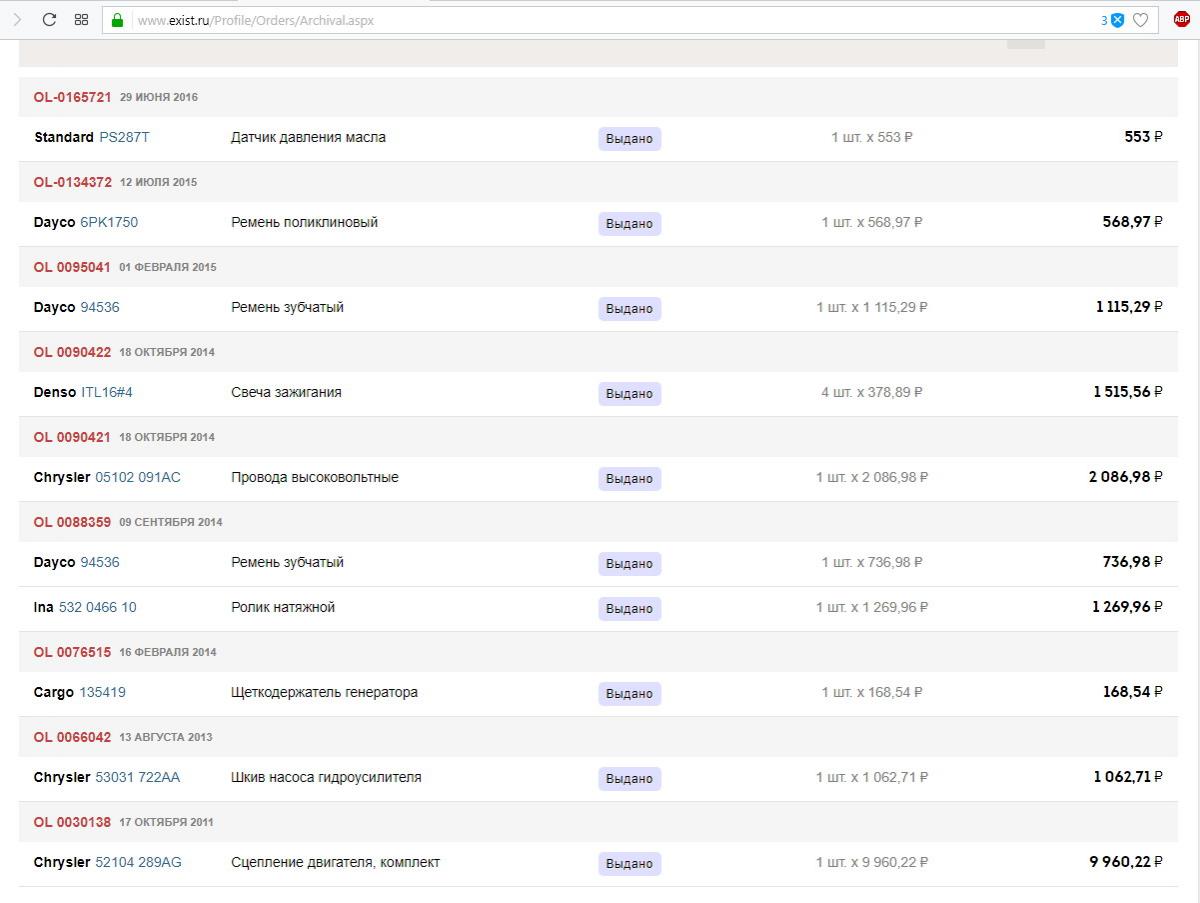
Task: Select text Ролик натяжной
Action: [x=283, y=607]
